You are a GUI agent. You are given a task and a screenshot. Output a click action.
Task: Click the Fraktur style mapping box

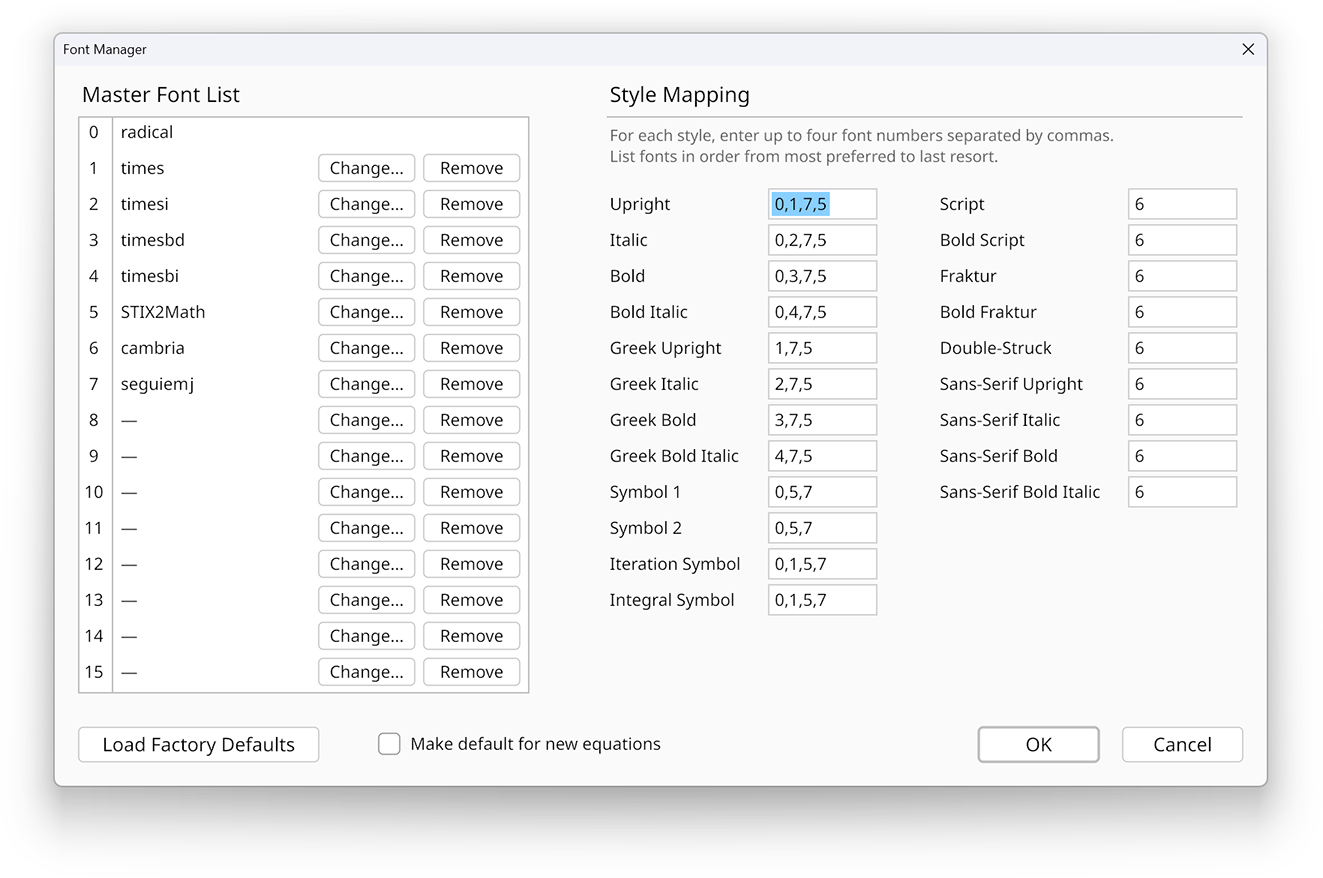1182,276
